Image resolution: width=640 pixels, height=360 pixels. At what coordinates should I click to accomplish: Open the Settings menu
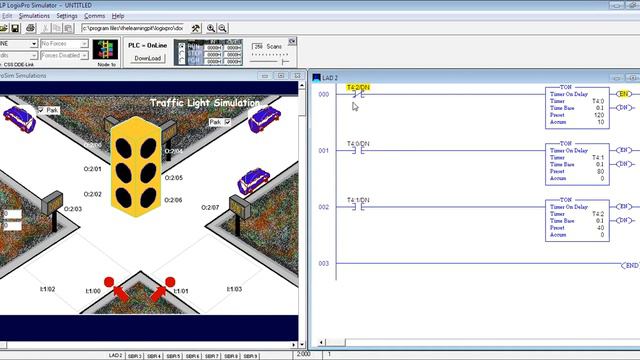point(67,16)
